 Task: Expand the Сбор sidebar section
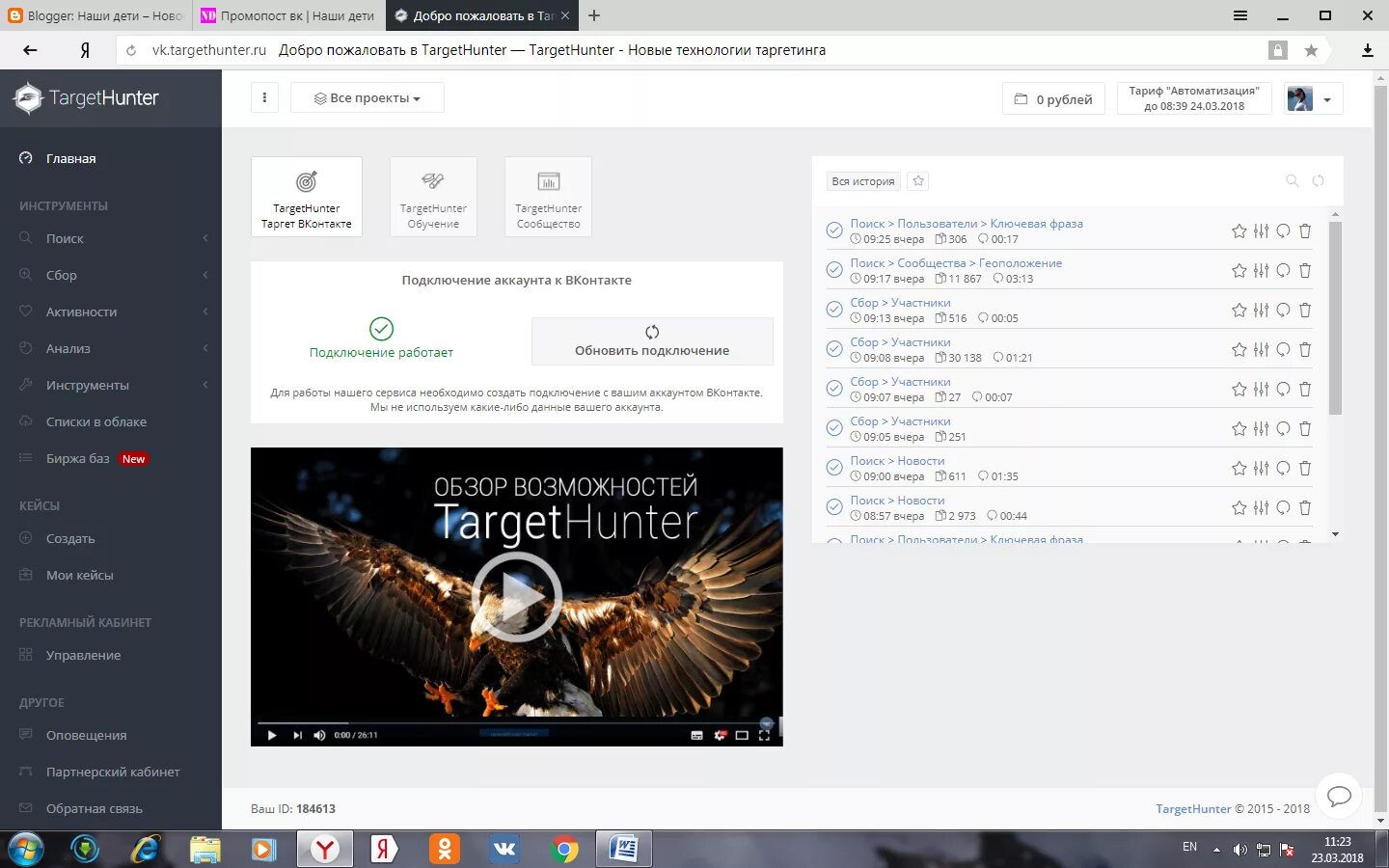point(111,275)
